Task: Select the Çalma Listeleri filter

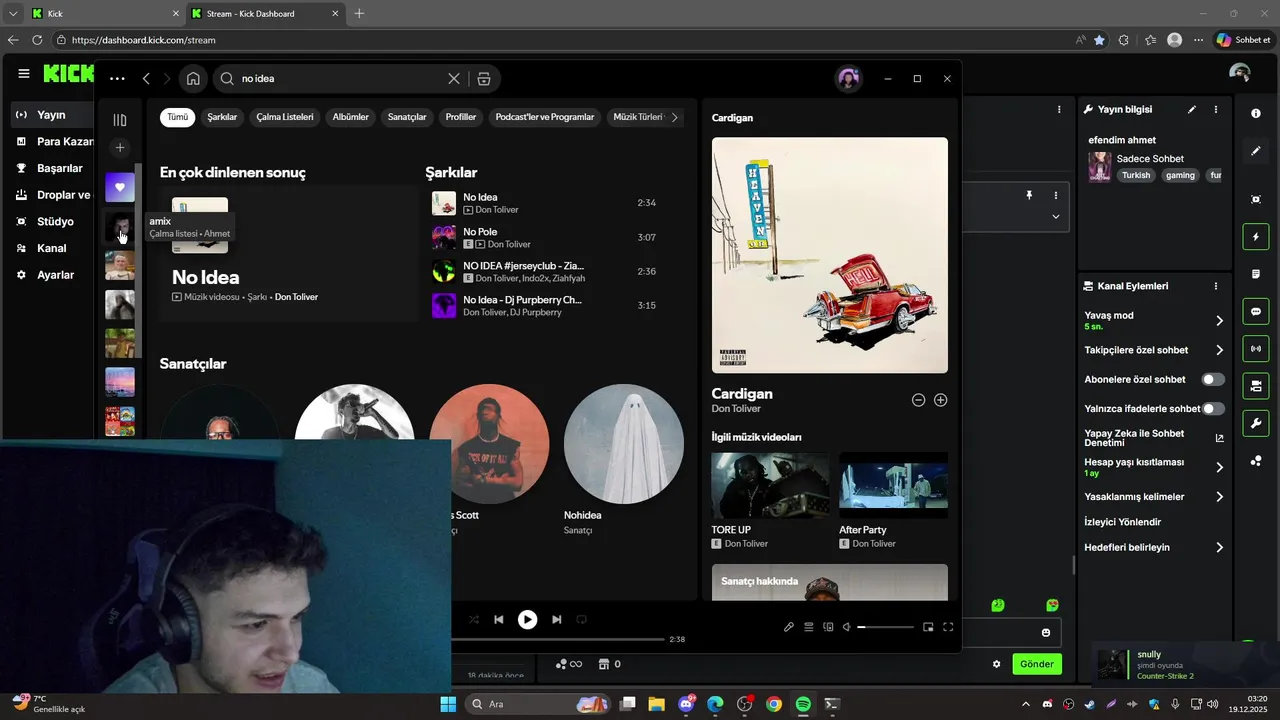Action: coord(285,117)
